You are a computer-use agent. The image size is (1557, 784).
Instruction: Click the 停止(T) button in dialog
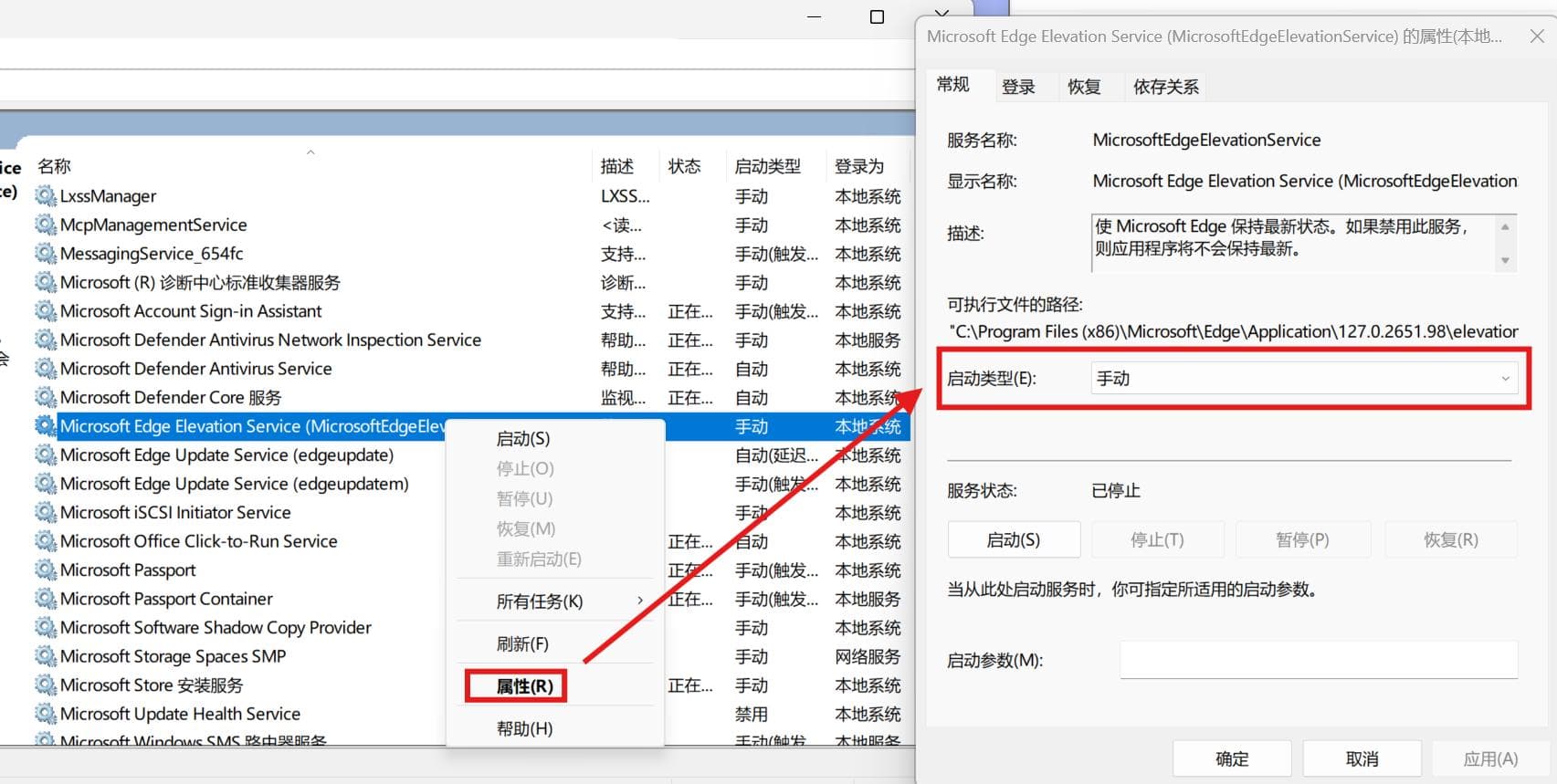pyautogui.click(x=1157, y=539)
